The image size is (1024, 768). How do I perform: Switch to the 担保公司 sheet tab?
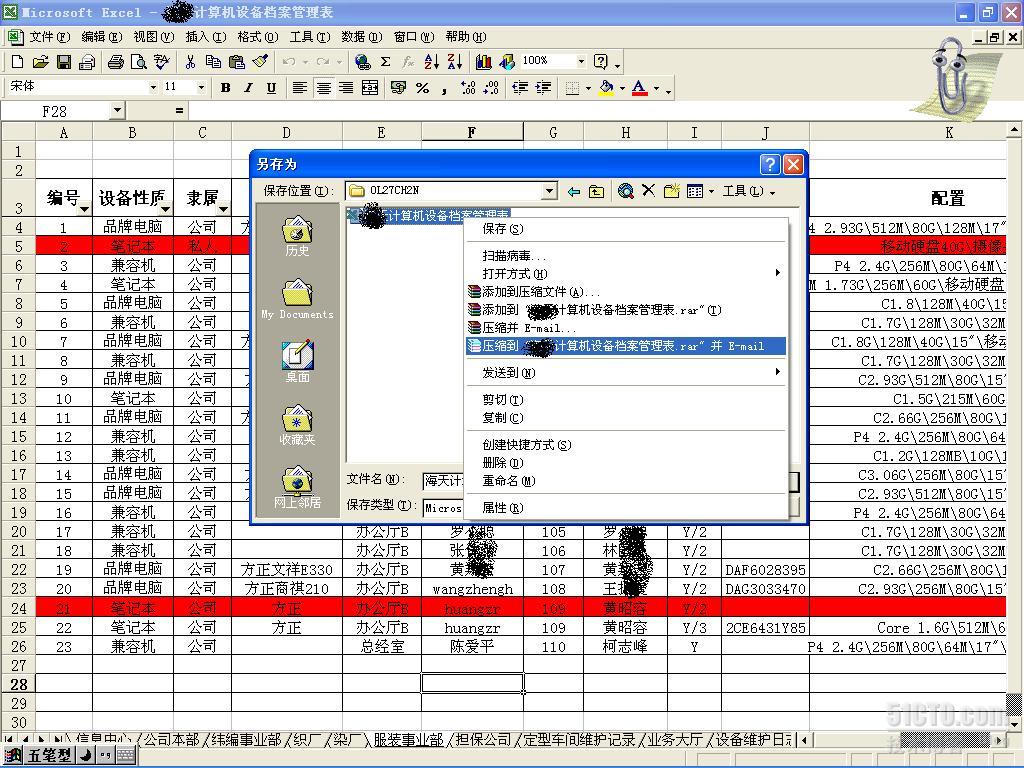tap(483, 740)
